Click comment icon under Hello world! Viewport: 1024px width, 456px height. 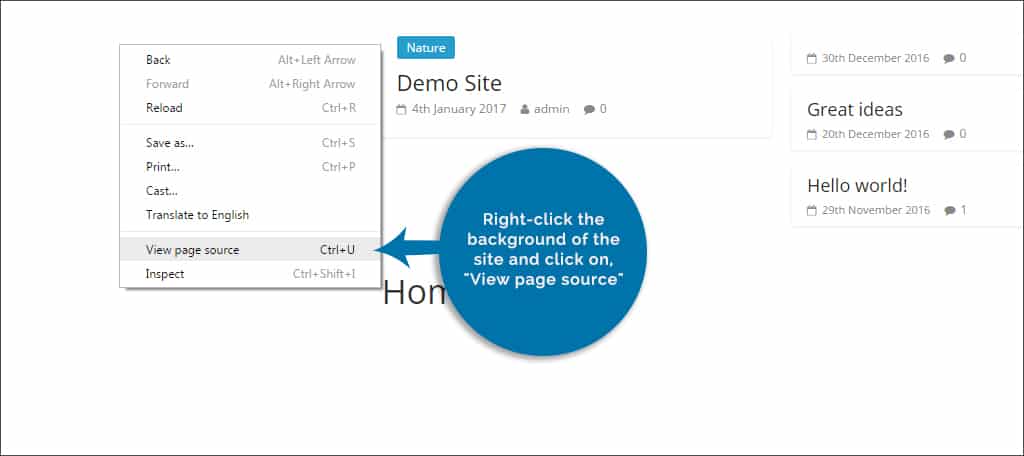pyautogui.click(x=950, y=210)
